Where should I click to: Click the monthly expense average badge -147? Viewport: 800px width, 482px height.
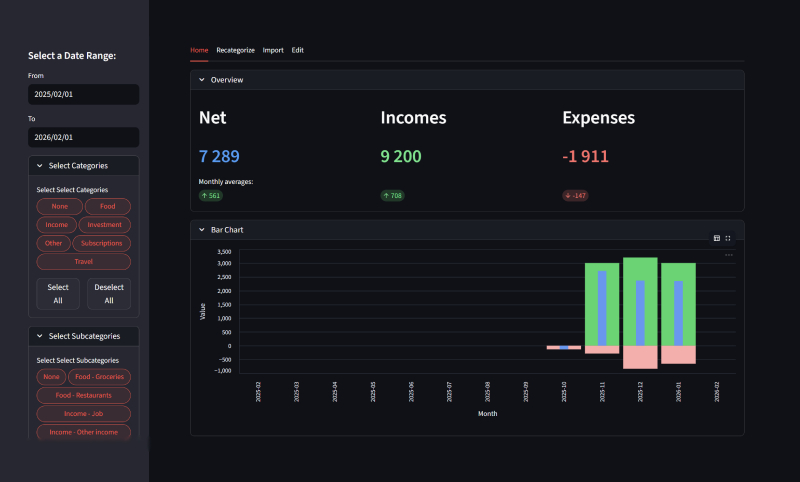point(575,195)
